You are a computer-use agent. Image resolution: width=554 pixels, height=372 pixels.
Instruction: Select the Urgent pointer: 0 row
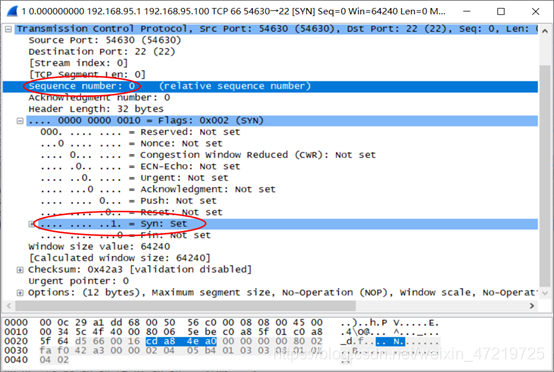(x=78, y=281)
